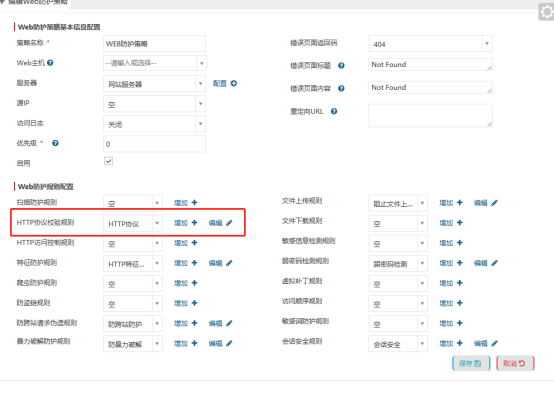Click plus icon for 文件下载规则
Screen dimensions: 554x396
(x=460, y=223)
